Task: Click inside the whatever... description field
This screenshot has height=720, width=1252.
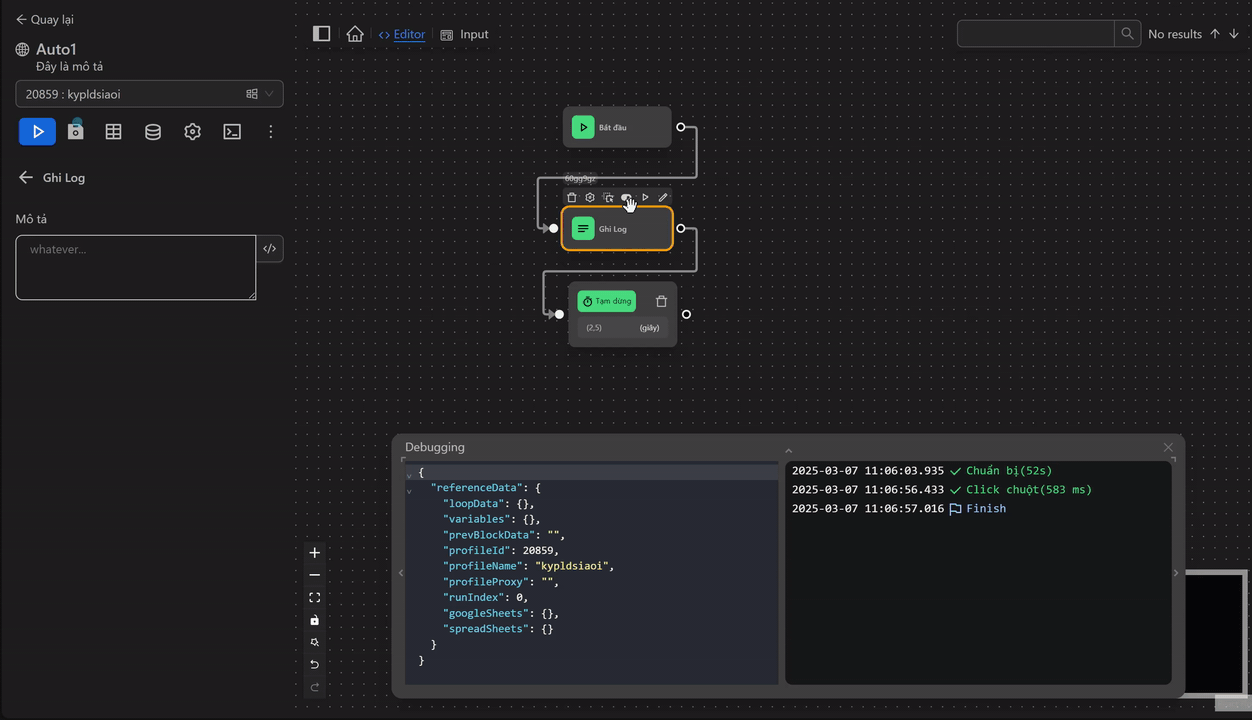Action: coord(135,267)
